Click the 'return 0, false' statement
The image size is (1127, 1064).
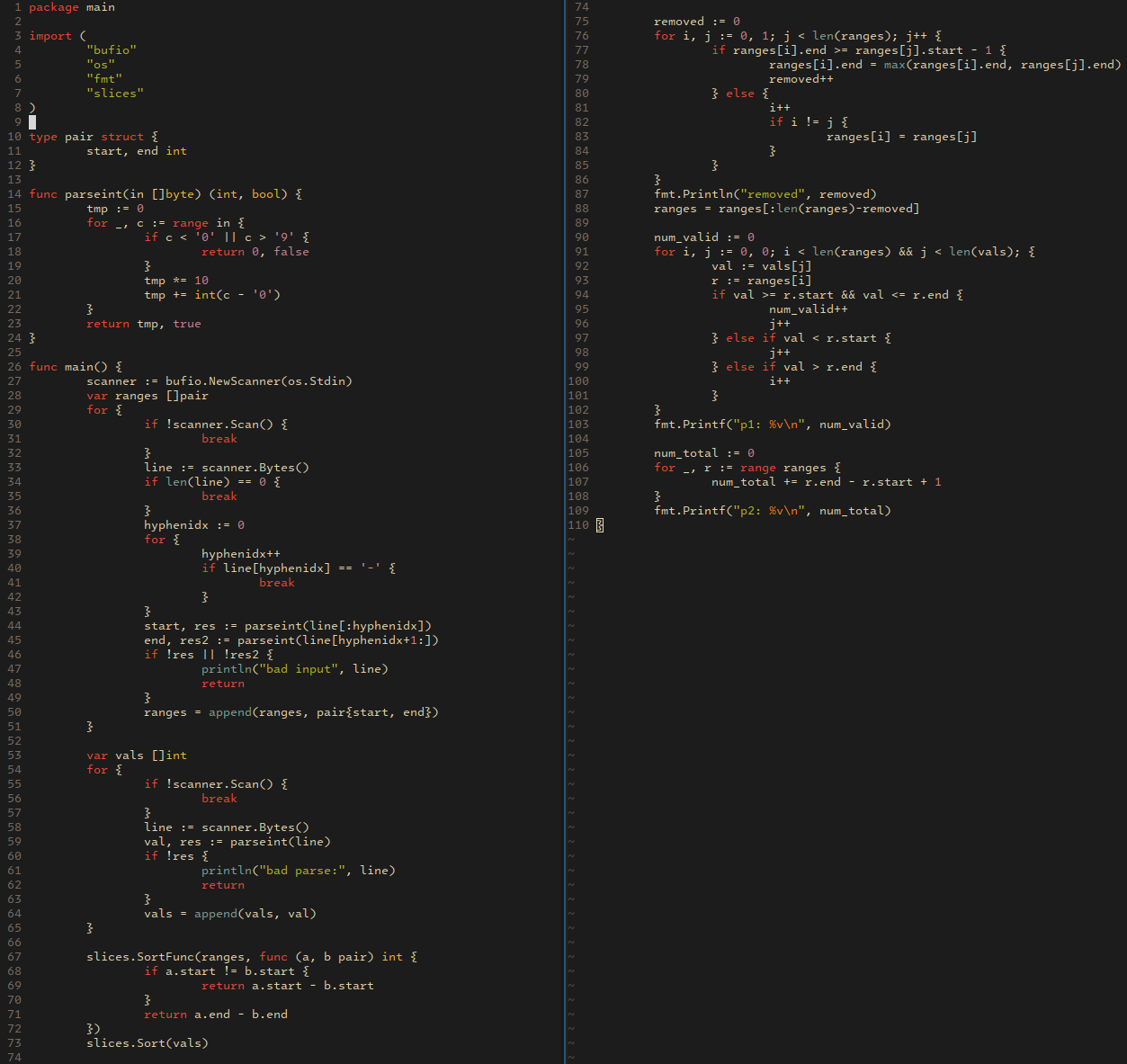pyautogui.click(x=255, y=252)
